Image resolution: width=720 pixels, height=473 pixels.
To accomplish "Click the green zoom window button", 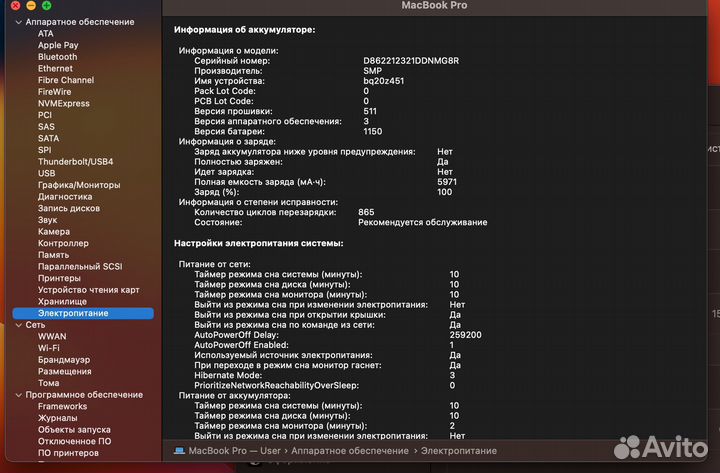I will tap(46, 6).
